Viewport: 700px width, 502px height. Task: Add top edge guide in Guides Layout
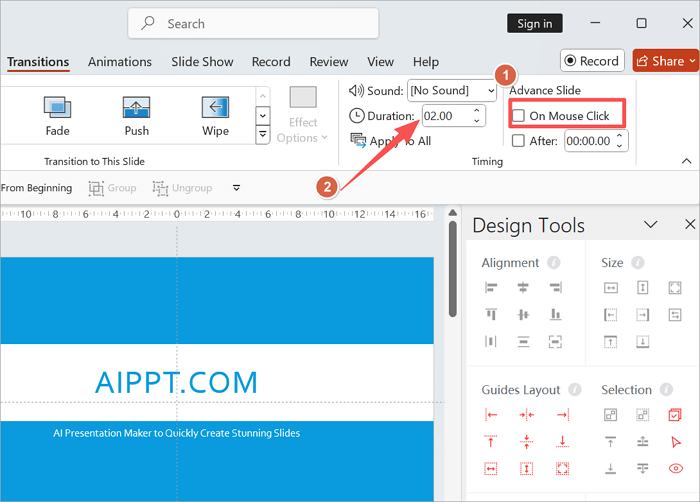point(491,442)
